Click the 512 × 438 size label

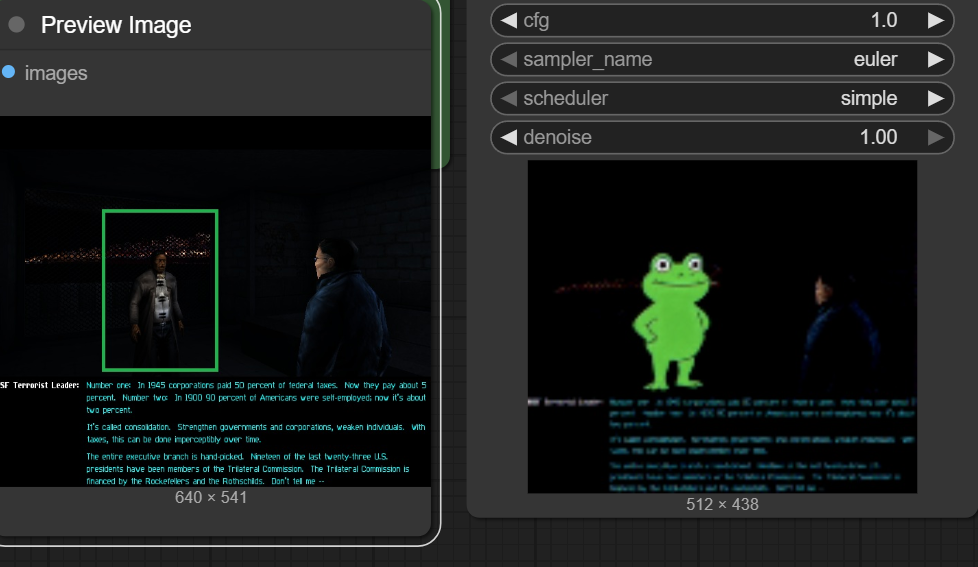[722, 504]
